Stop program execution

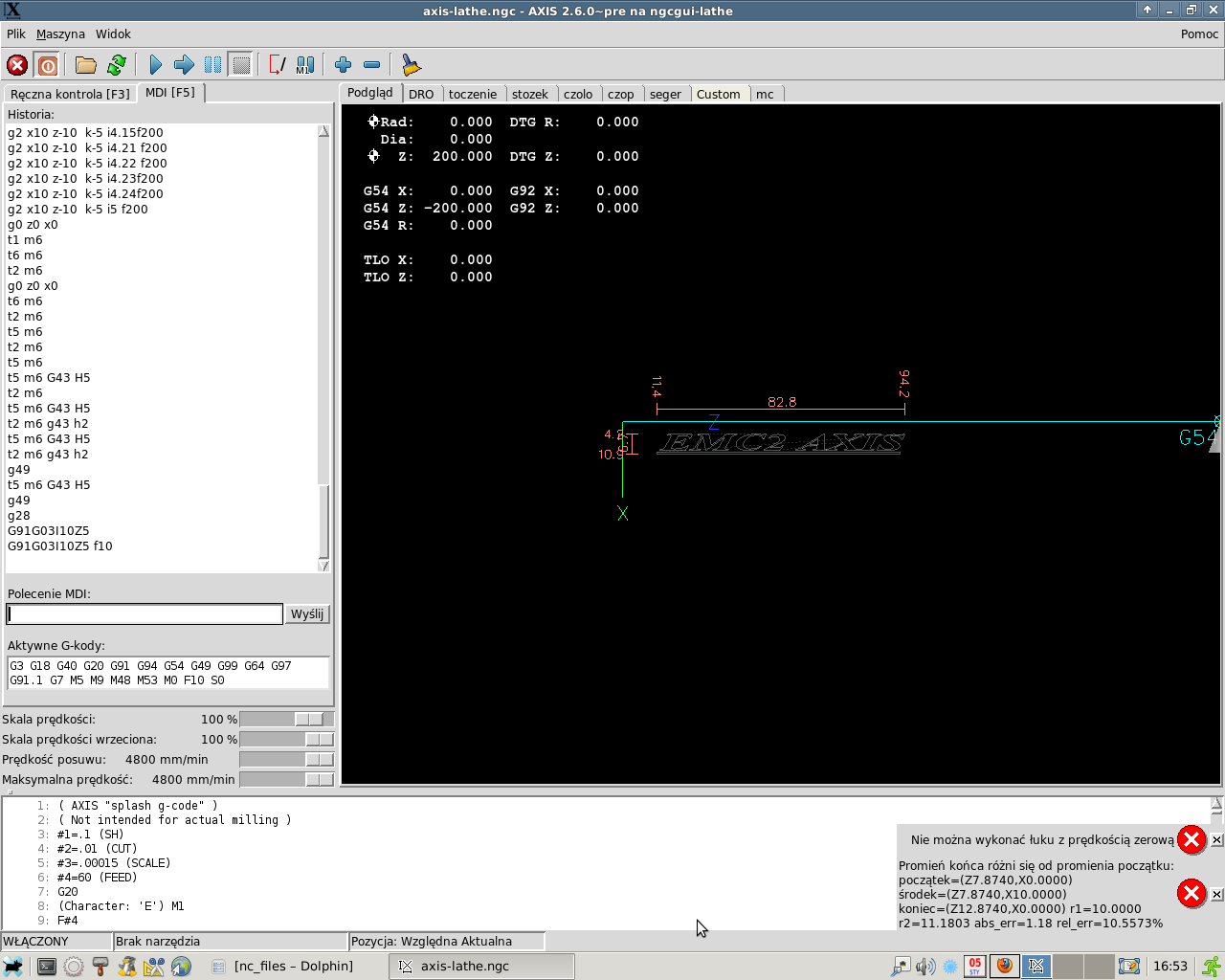[x=241, y=65]
